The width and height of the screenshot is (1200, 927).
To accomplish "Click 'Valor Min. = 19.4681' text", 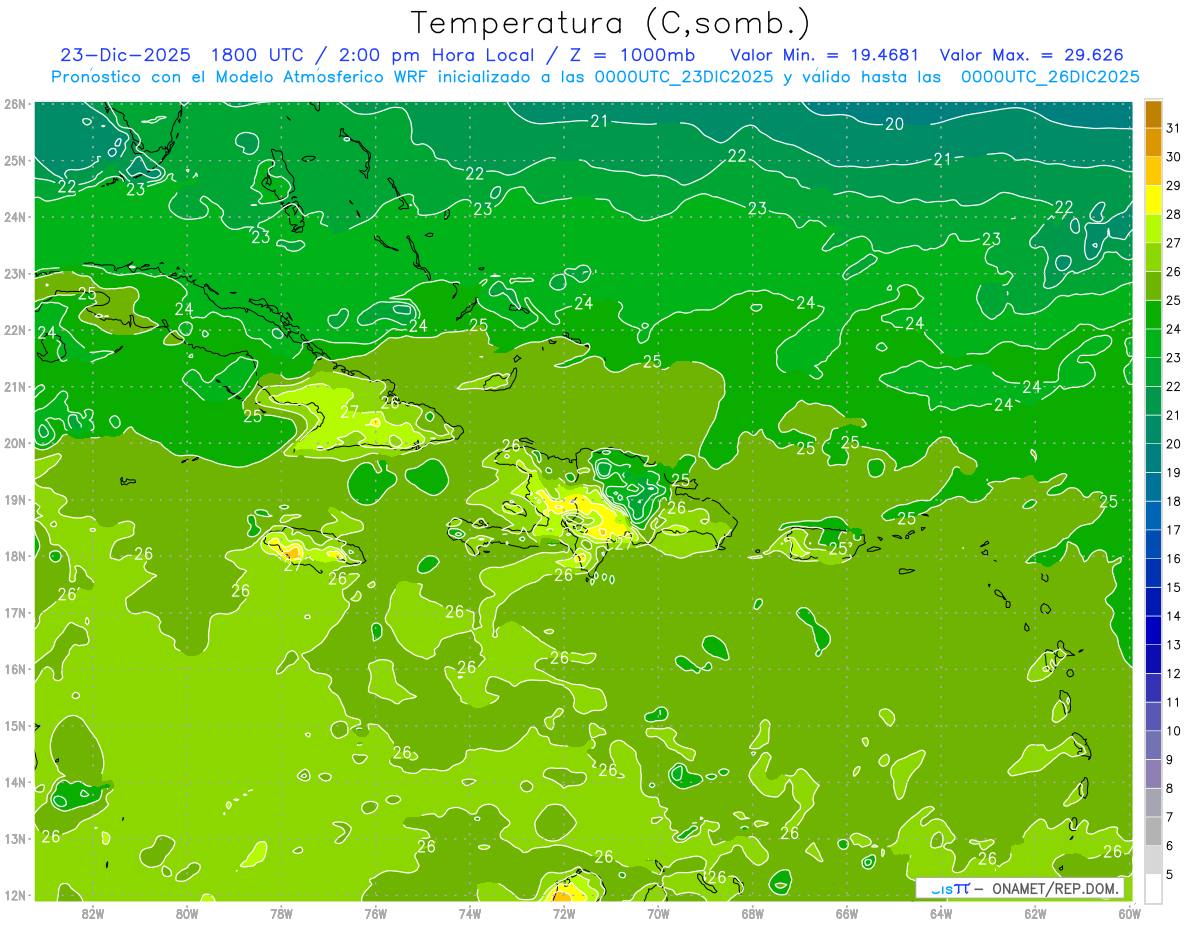I will [x=825, y=55].
